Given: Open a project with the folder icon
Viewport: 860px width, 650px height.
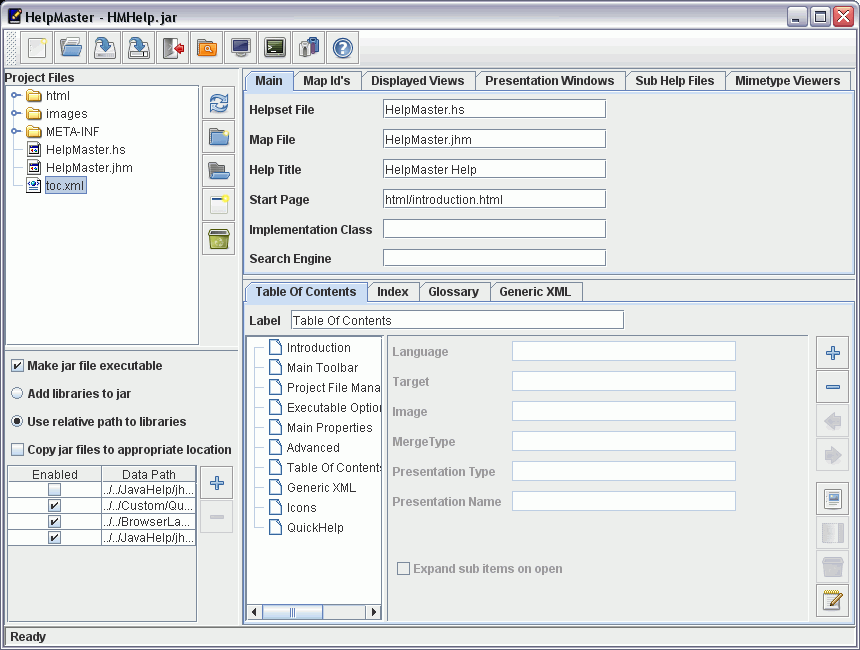Looking at the screenshot, I should click(71, 47).
